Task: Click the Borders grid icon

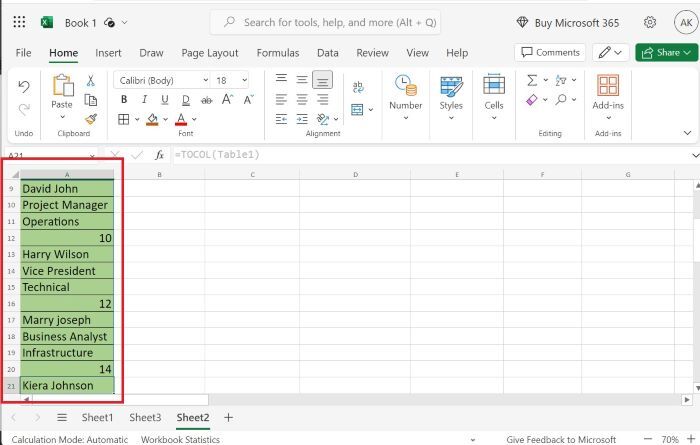Action: 124,119
